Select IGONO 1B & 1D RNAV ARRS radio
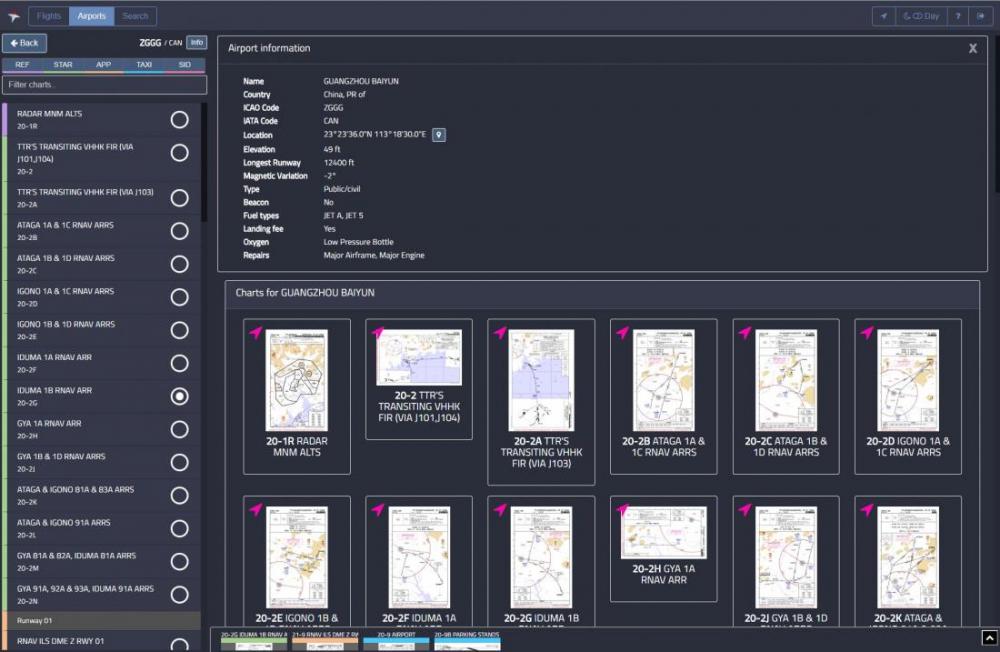This screenshot has width=1000, height=652. (179, 330)
